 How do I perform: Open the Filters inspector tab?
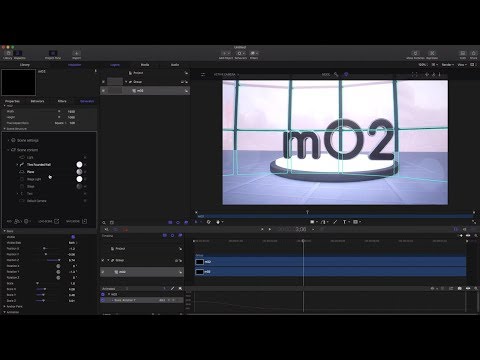62,101
